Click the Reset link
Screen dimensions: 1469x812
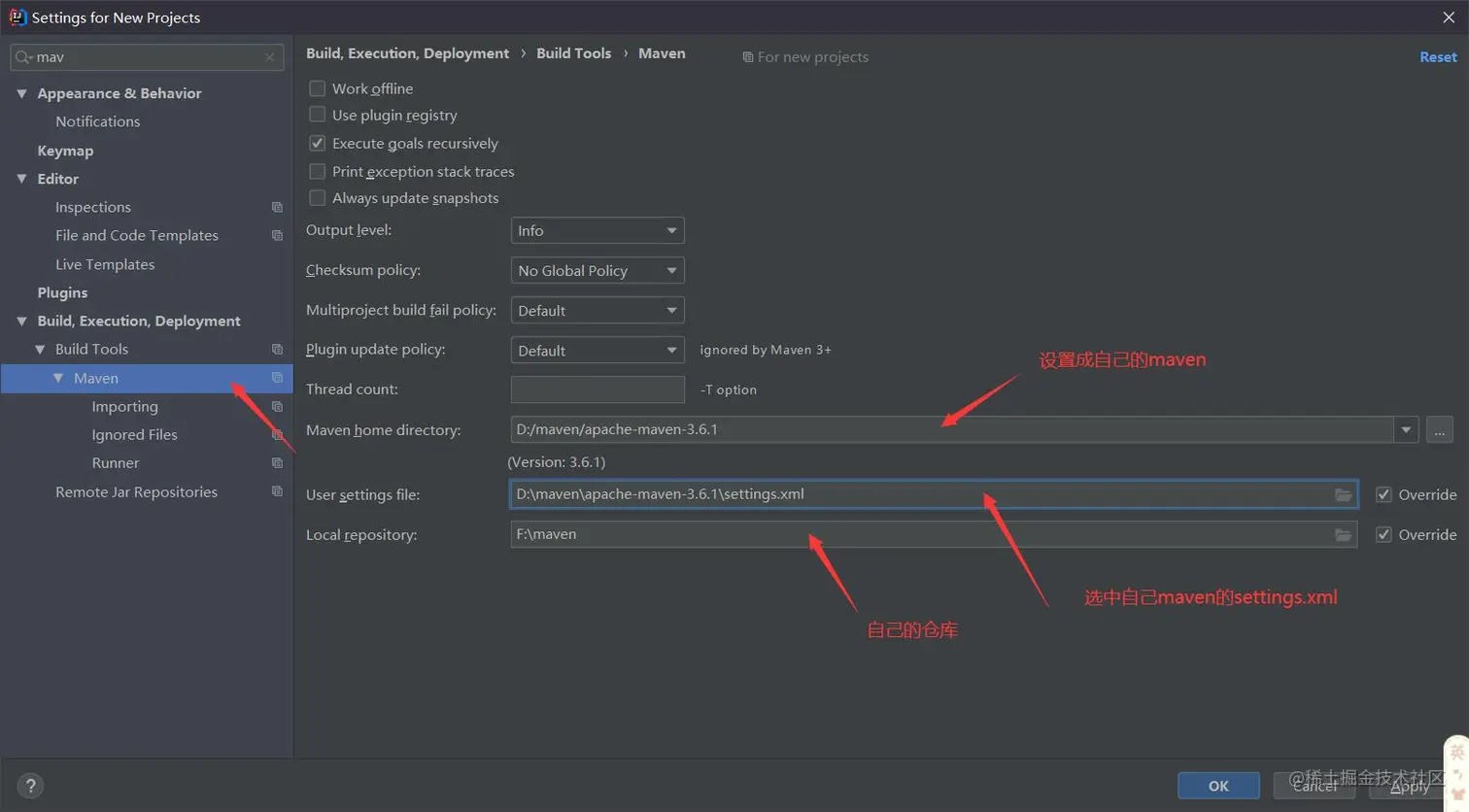pyautogui.click(x=1438, y=57)
